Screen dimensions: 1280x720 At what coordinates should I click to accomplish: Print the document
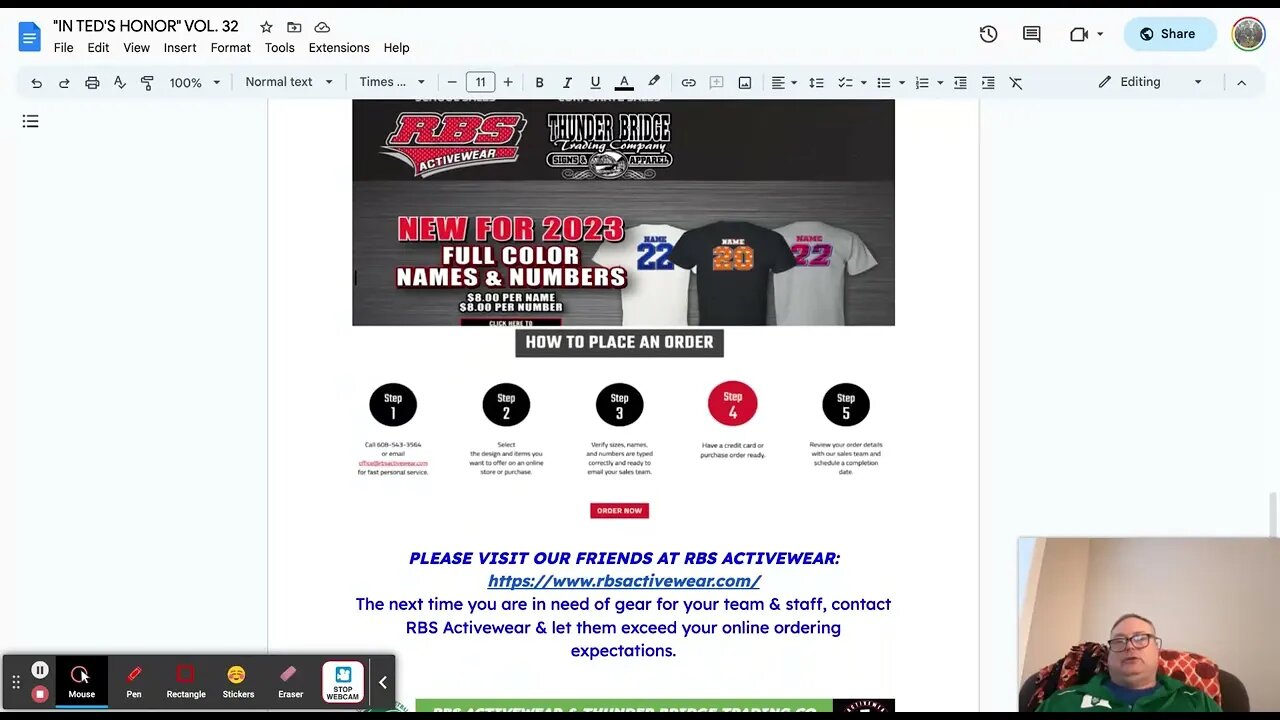click(x=92, y=83)
